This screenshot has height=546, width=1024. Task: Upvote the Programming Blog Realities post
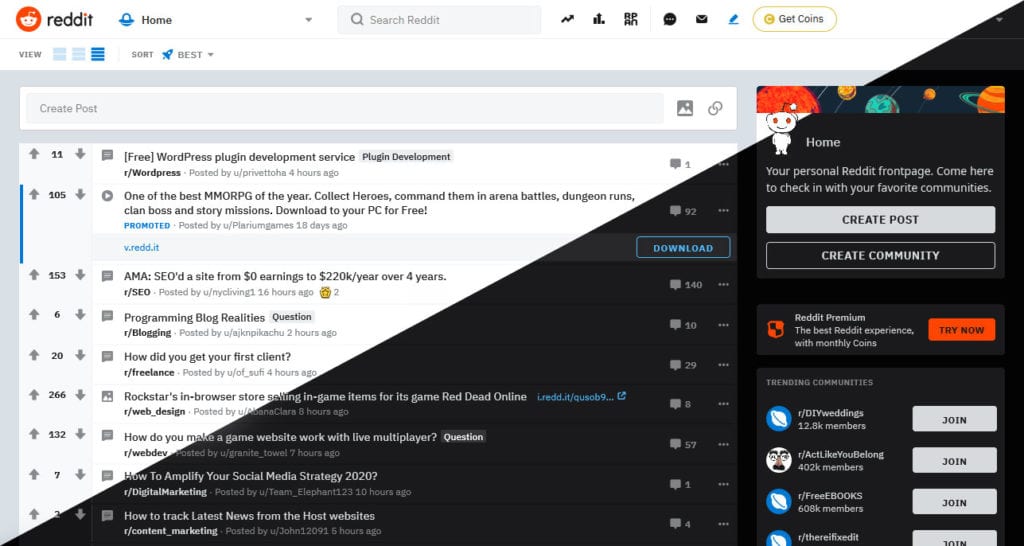(x=34, y=315)
